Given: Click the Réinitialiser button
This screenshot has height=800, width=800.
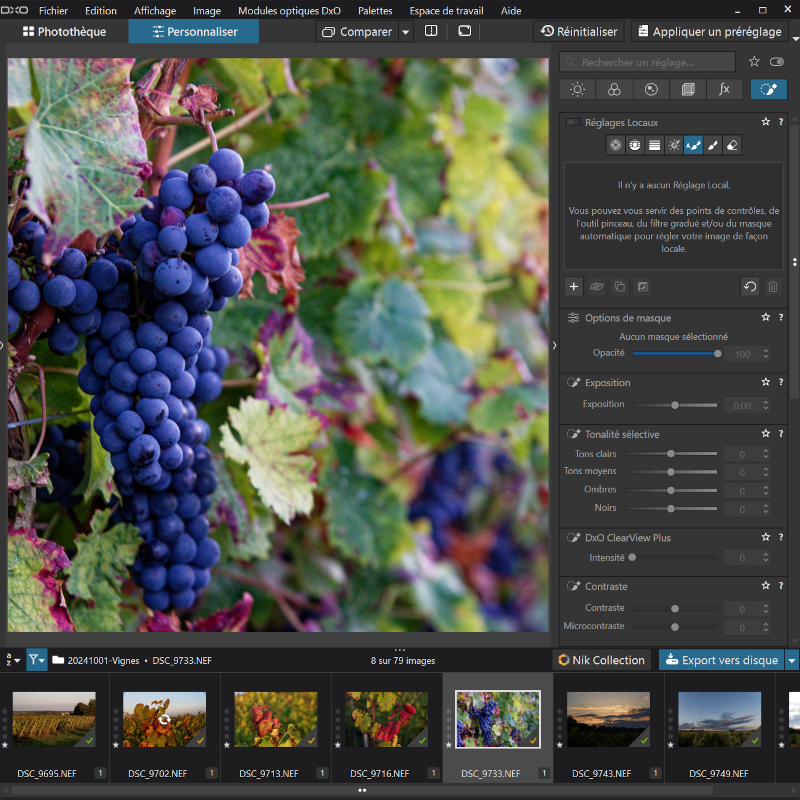Looking at the screenshot, I should 578,31.
